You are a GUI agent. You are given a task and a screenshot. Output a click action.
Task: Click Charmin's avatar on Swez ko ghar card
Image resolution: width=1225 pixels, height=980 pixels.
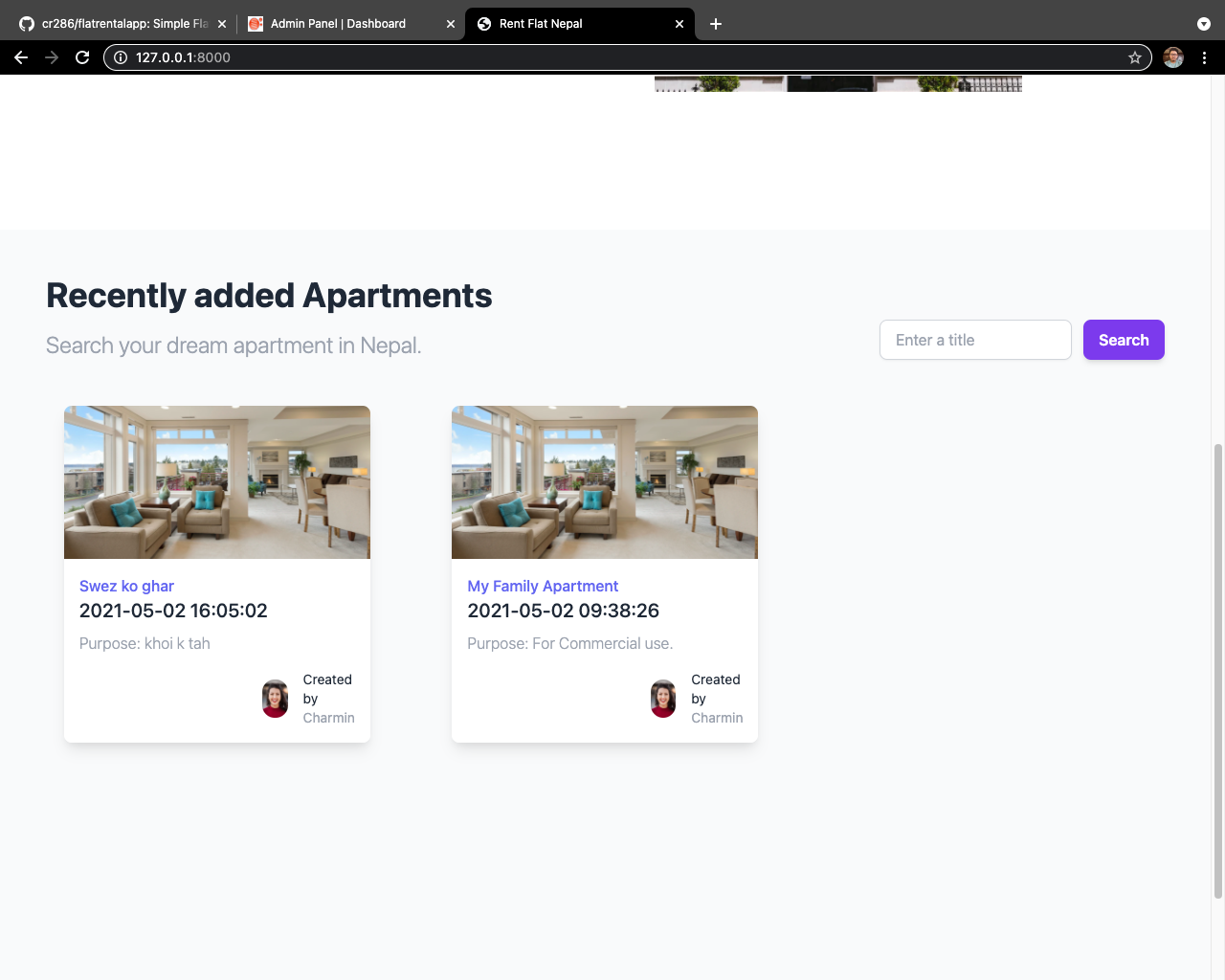click(x=276, y=699)
